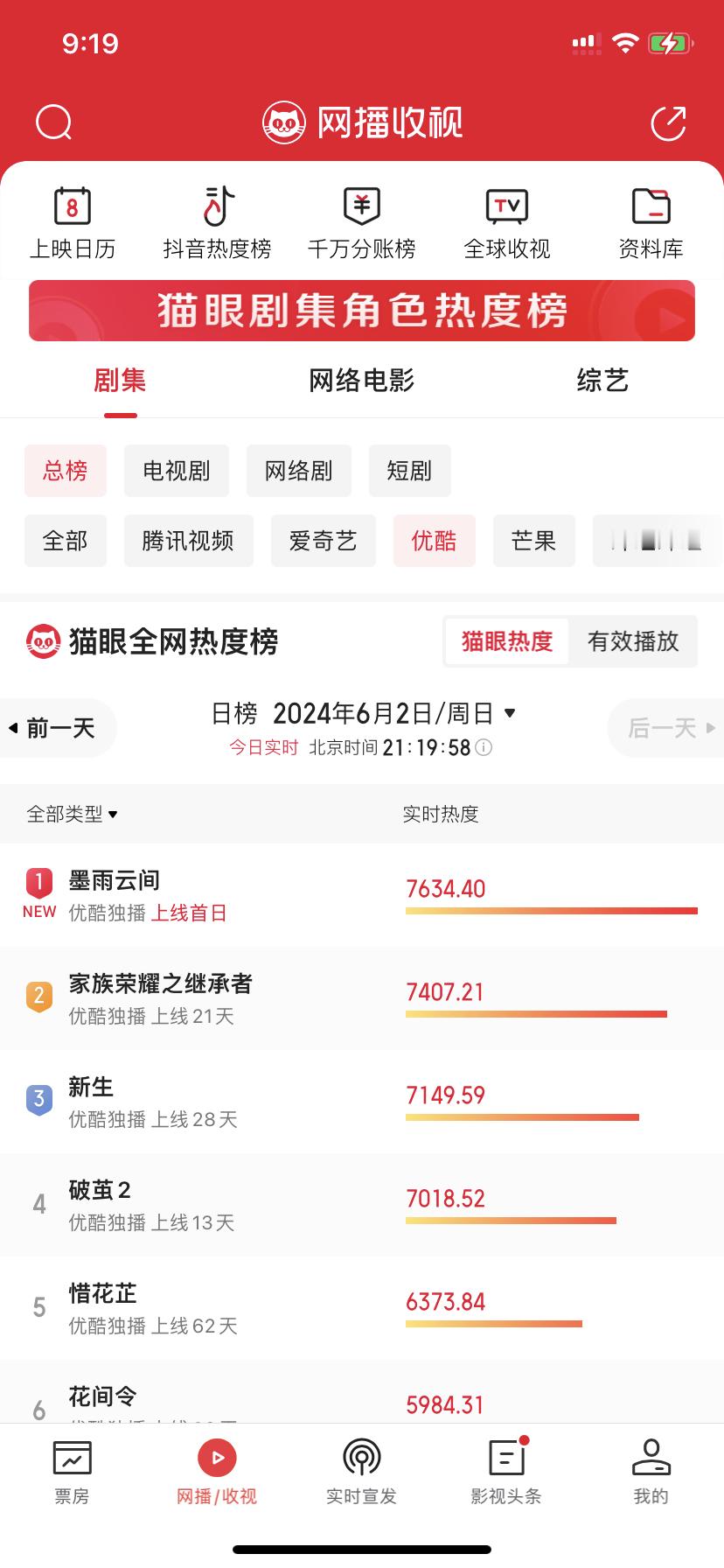Tap the share arrow icon
The width and height of the screenshot is (724, 1568).
(669, 122)
